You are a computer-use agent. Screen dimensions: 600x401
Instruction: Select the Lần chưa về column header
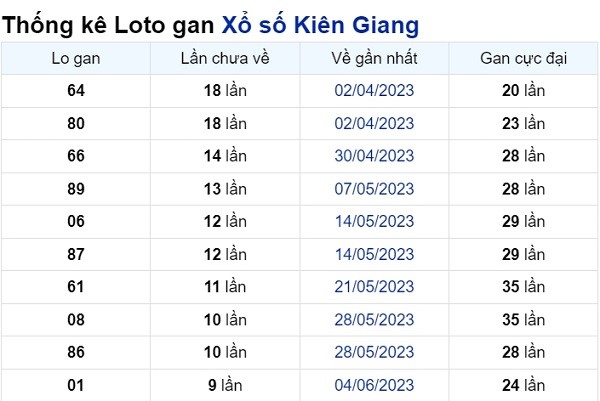tap(225, 59)
